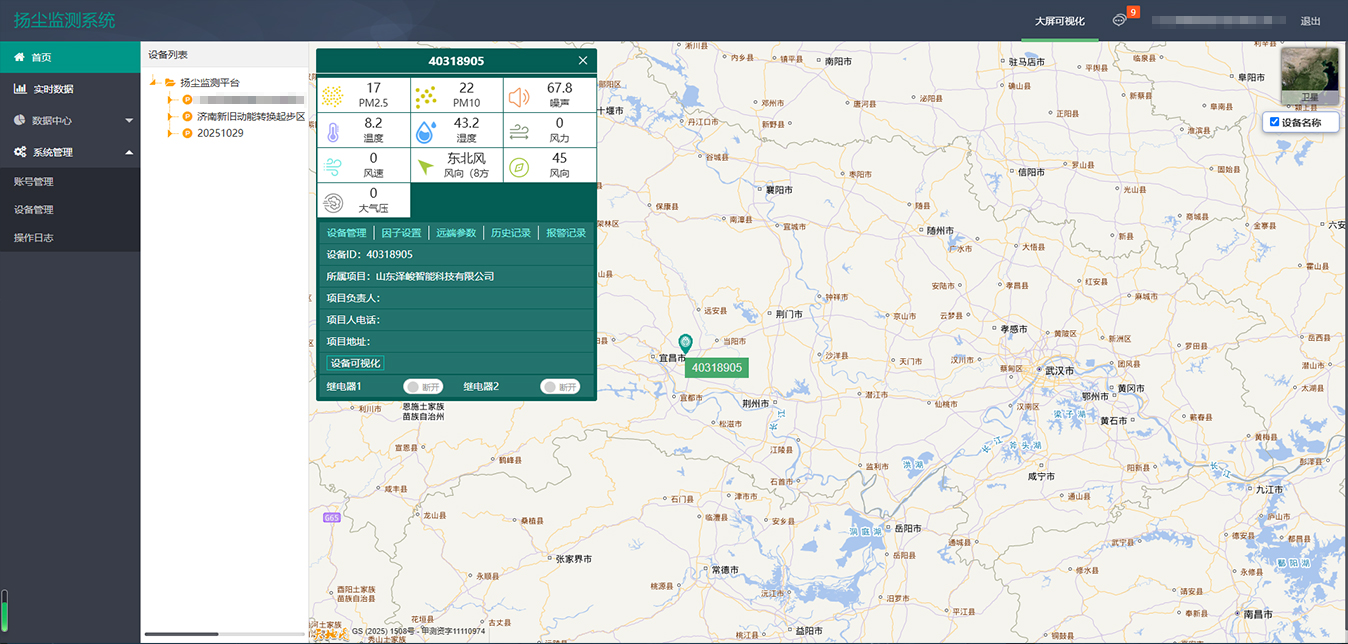The width and height of the screenshot is (1348, 644).
Task: Click the noise speaker icon
Action: [x=518, y=96]
